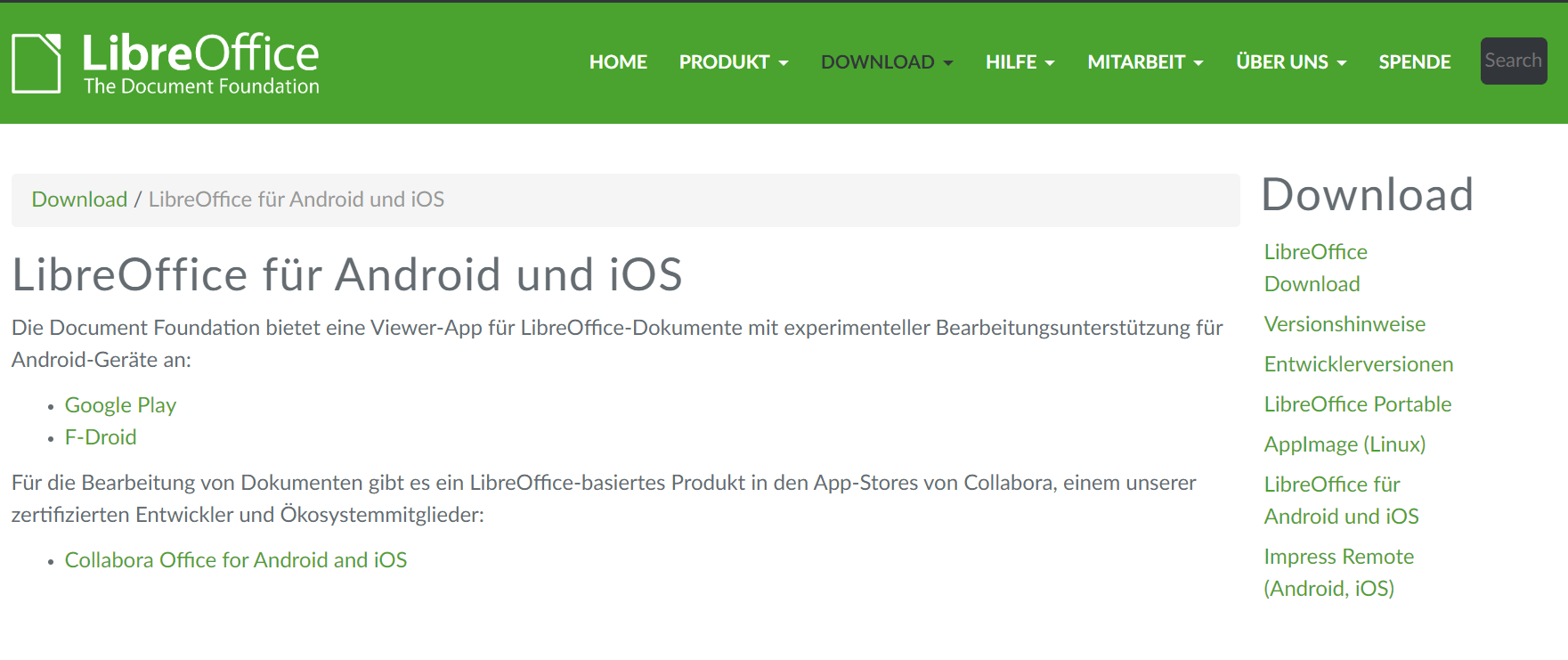Open sidebar Versionshinweise link
The height and width of the screenshot is (660, 1568).
pos(1345,324)
